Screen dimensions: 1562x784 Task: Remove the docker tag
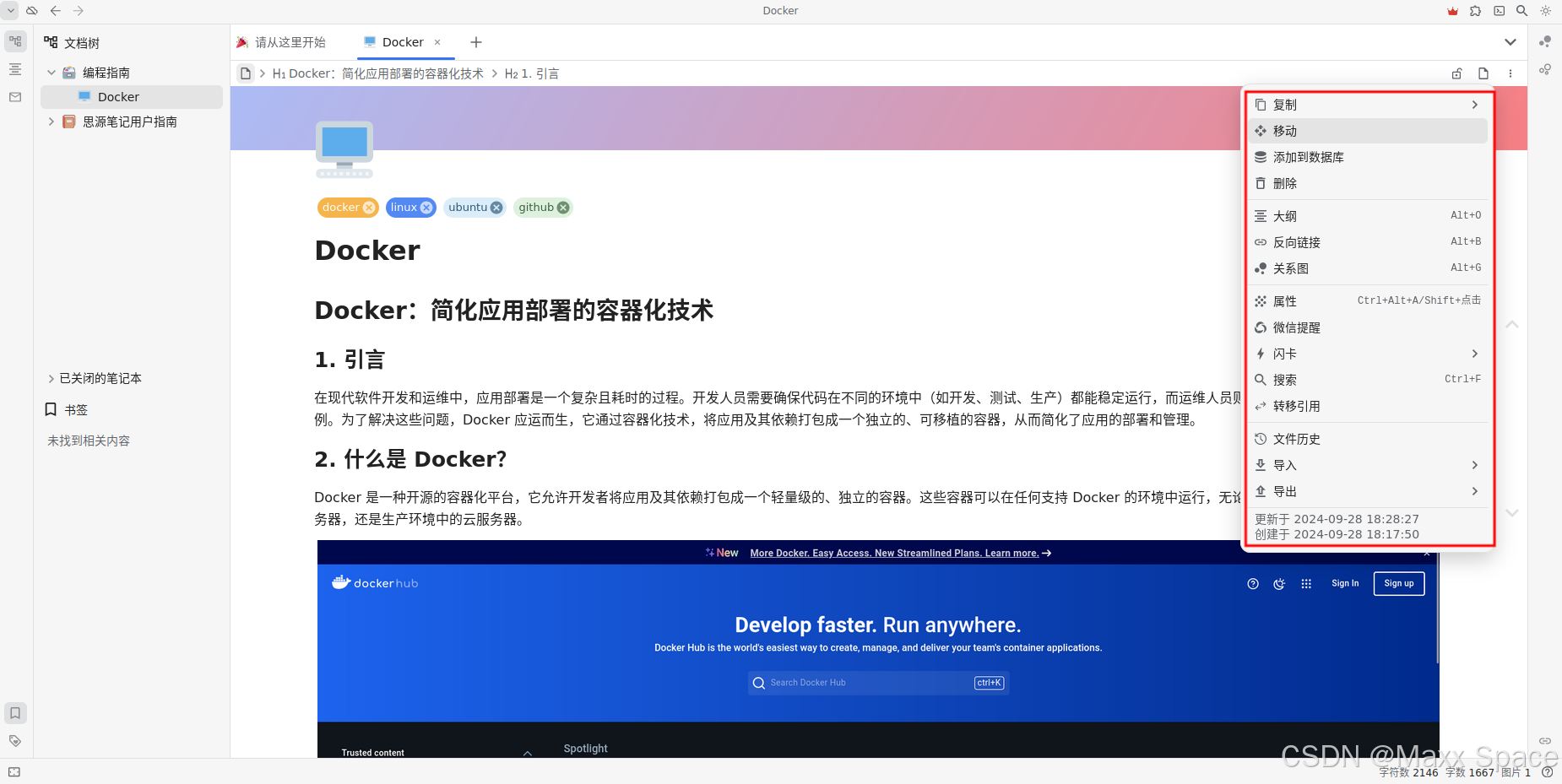(x=369, y=208)
